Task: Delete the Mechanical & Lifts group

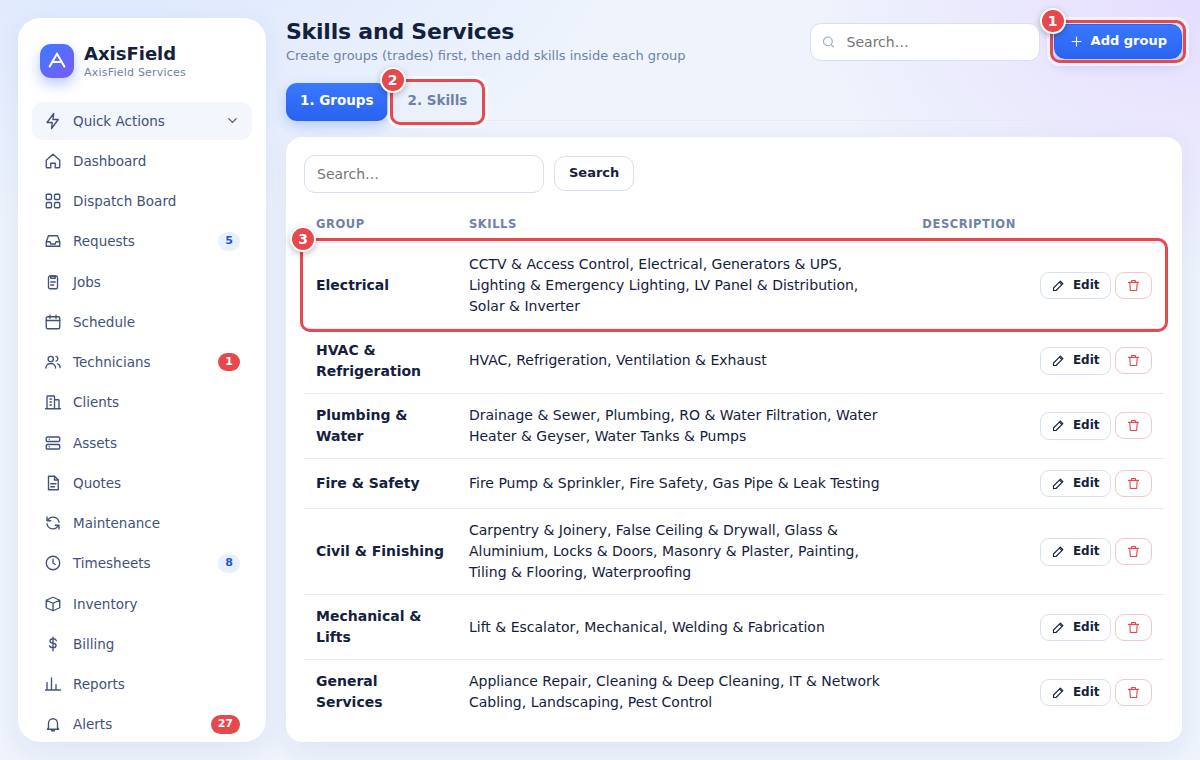Action: (x=1133, y=627)
